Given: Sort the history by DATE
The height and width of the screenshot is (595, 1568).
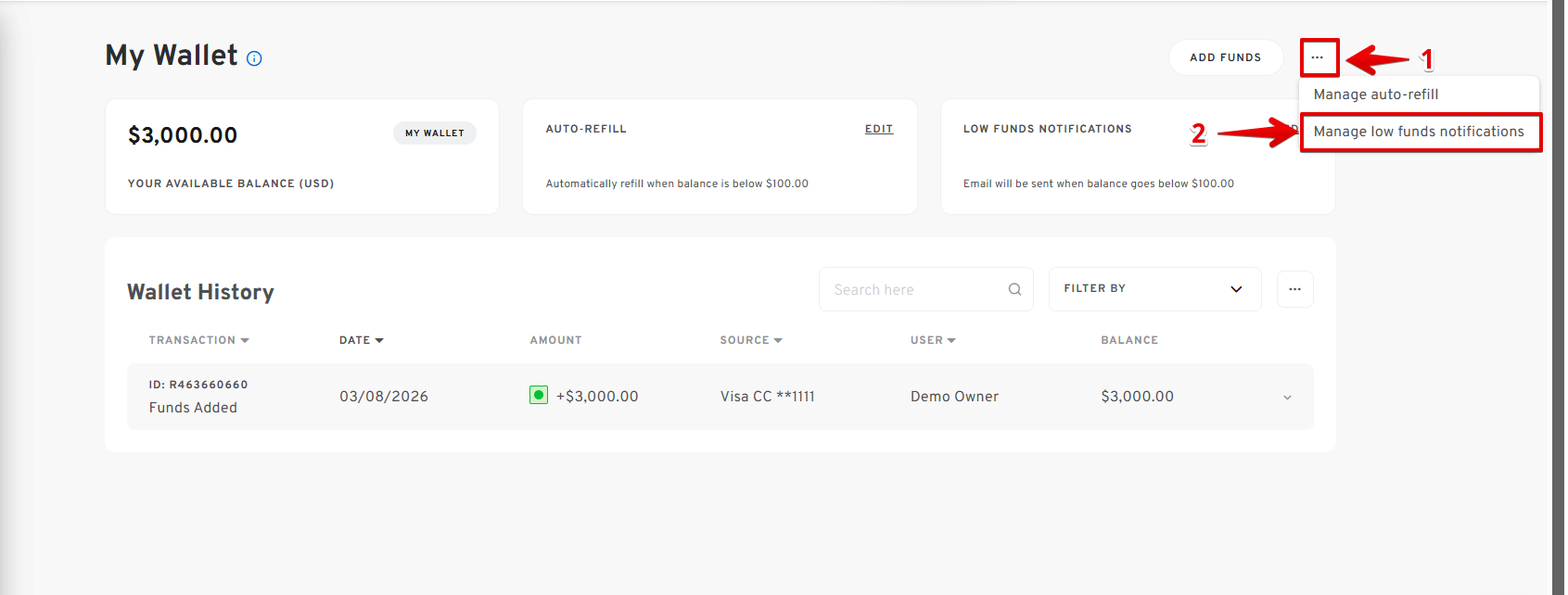Looking at the screenshot, I should click(361, 340).
